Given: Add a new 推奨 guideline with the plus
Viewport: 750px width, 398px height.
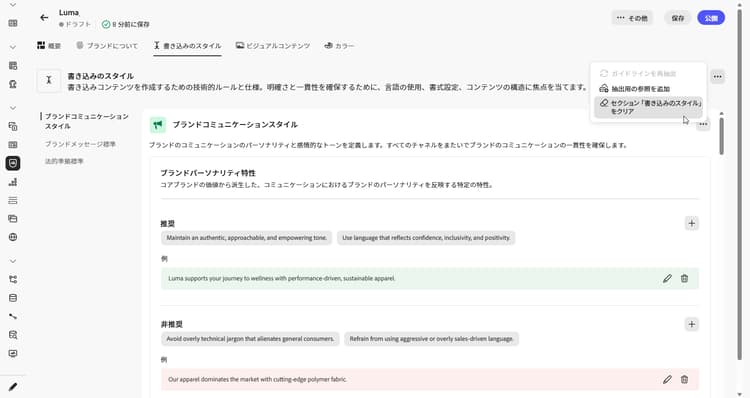Looking at the screenshot, I should point(691,223).
